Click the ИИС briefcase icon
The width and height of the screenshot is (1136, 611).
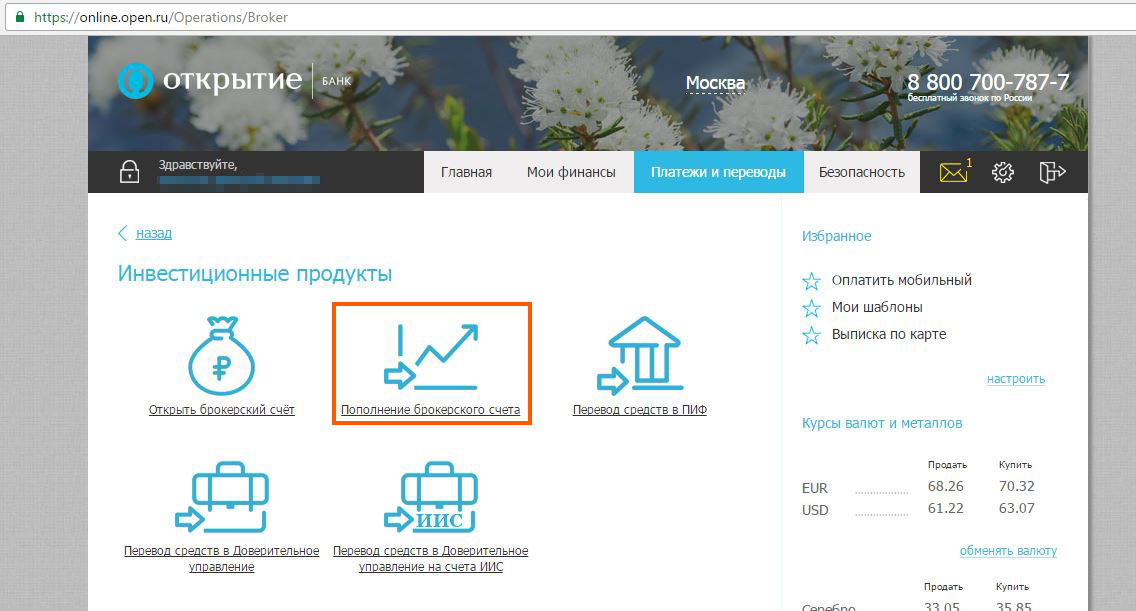pyautogui.click(x=430, y=497)
